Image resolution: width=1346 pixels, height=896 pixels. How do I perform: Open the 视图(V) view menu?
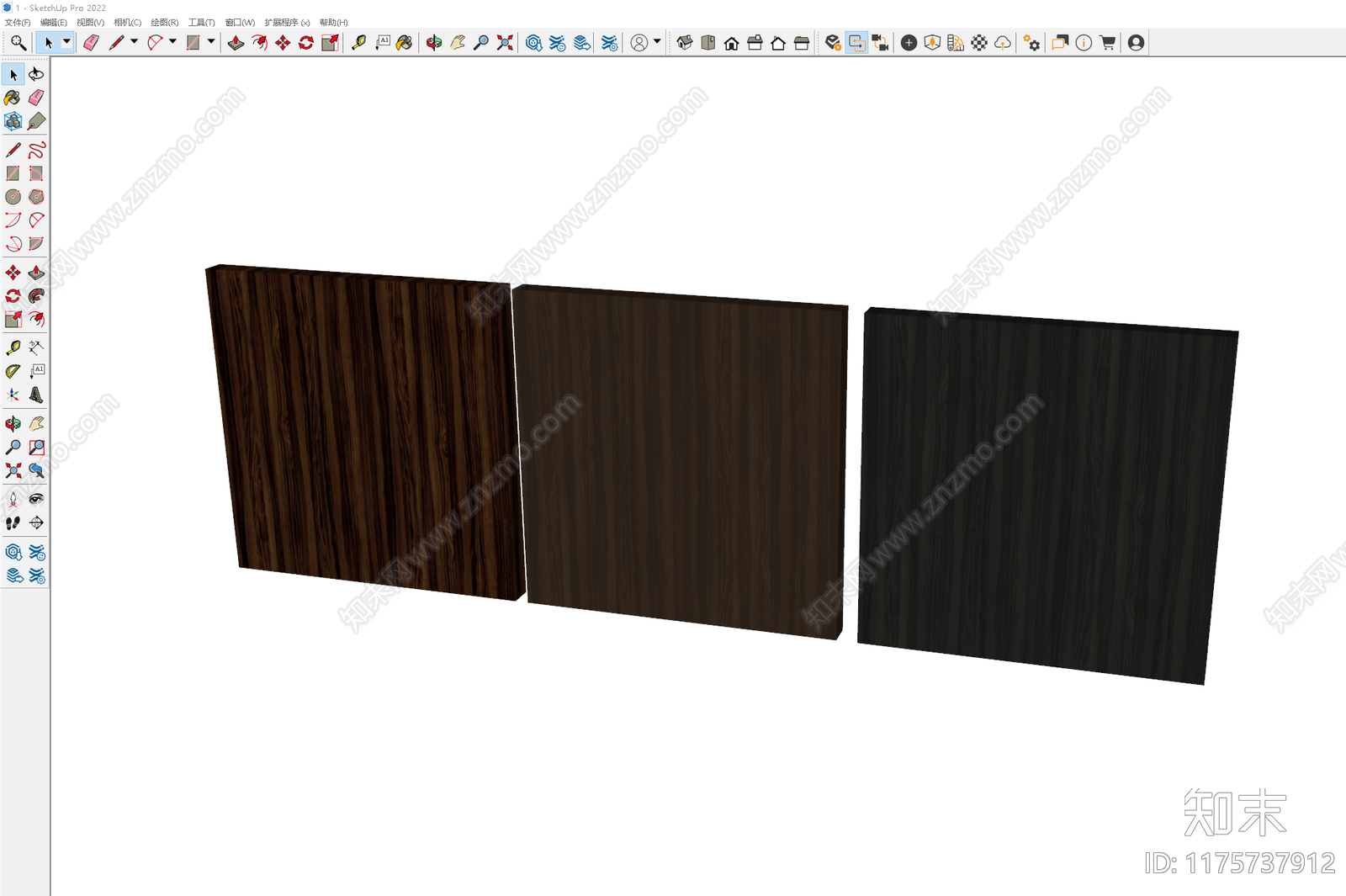coord(91,23)
